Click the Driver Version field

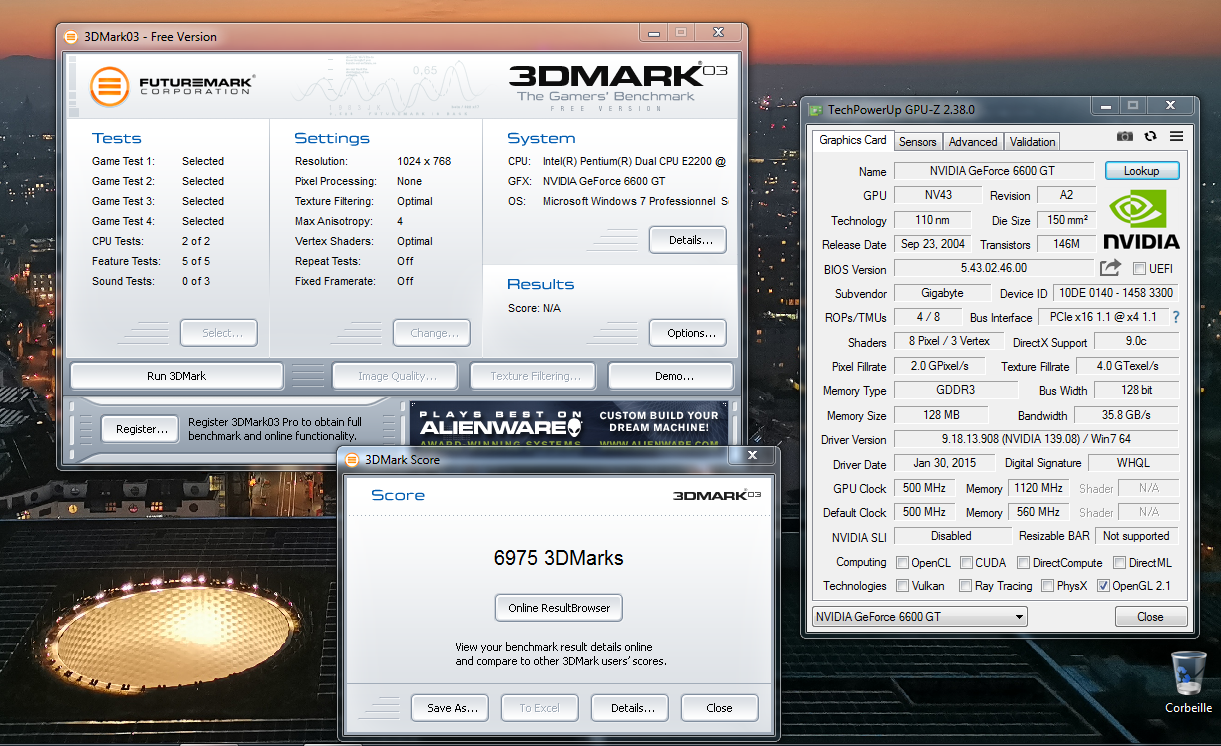tap(1035, 439)
